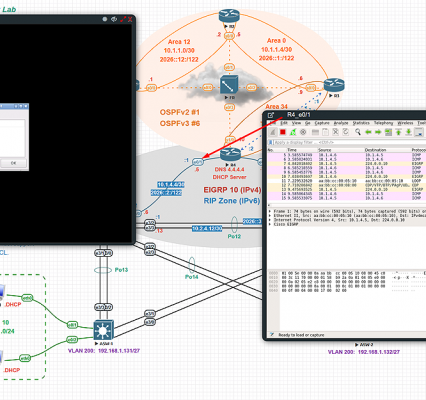Viewport: 426px width, 400px height.
Task: Click the close capture file icon
Action: click(336, 132)
